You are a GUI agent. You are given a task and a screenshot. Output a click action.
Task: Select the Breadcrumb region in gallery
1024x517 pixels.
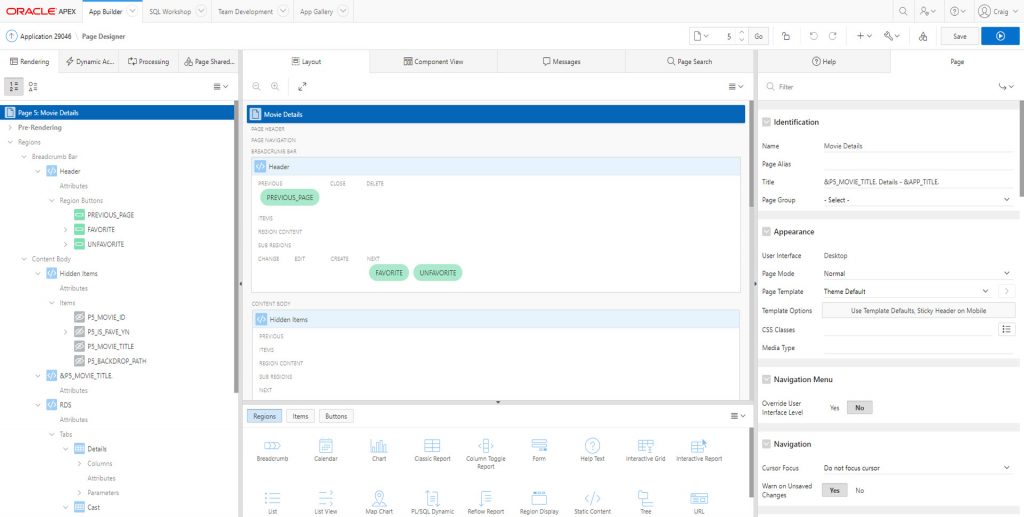[272, 450]
